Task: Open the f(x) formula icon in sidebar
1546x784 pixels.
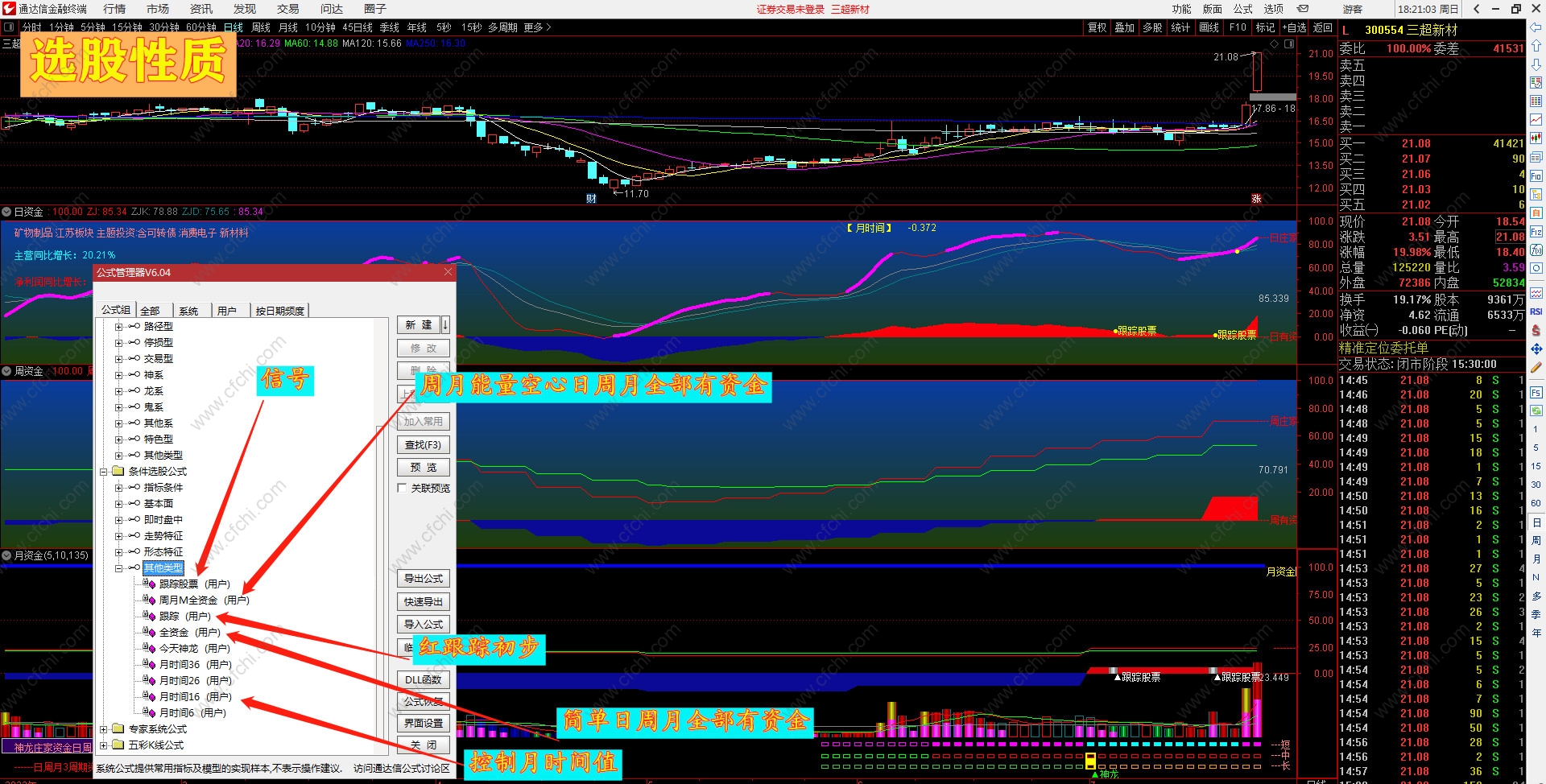Action: (1536, 250)
